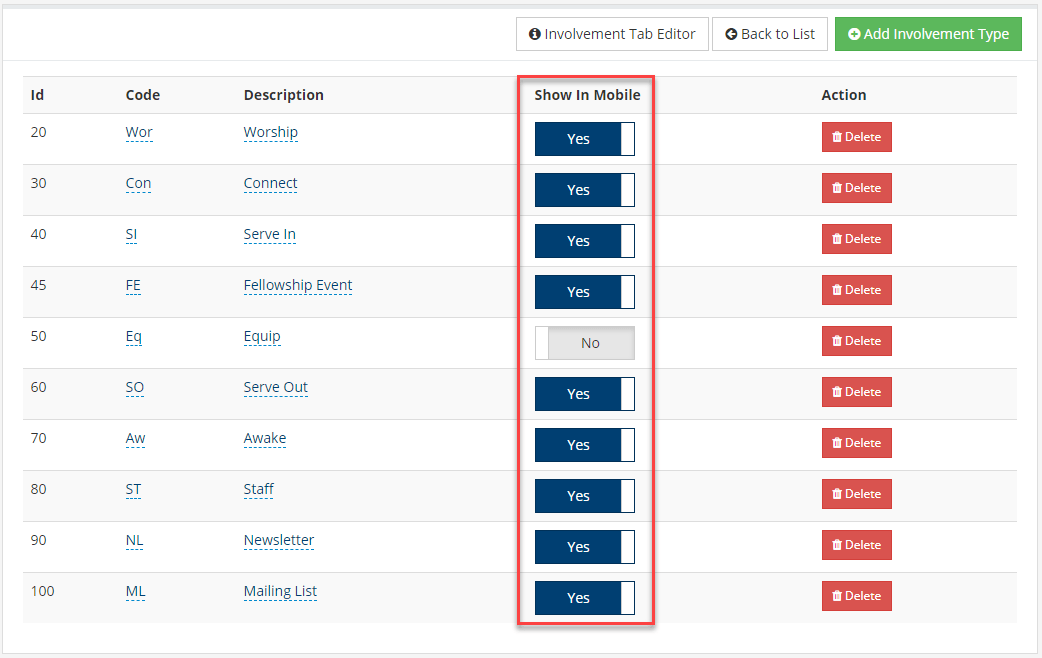
Task: Click Add Involvement Type button
Action: [x=928, y=34]
